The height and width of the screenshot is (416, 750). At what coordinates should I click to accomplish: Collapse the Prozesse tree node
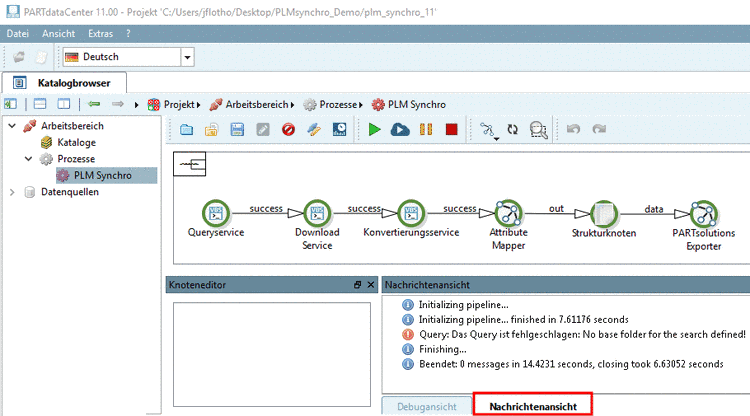[x=29, y=159]
